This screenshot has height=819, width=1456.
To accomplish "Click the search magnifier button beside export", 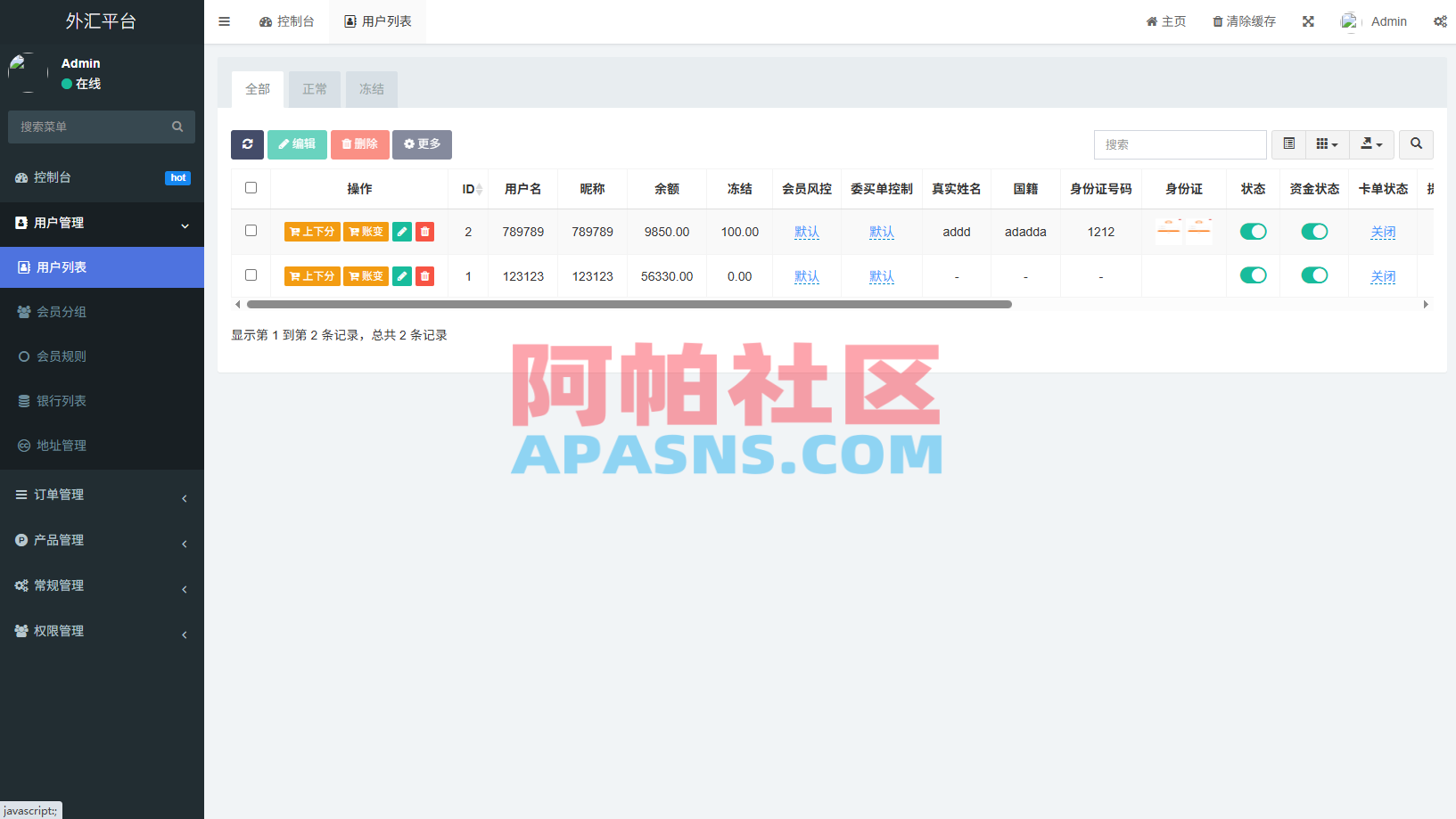I will coord(1416,144).
